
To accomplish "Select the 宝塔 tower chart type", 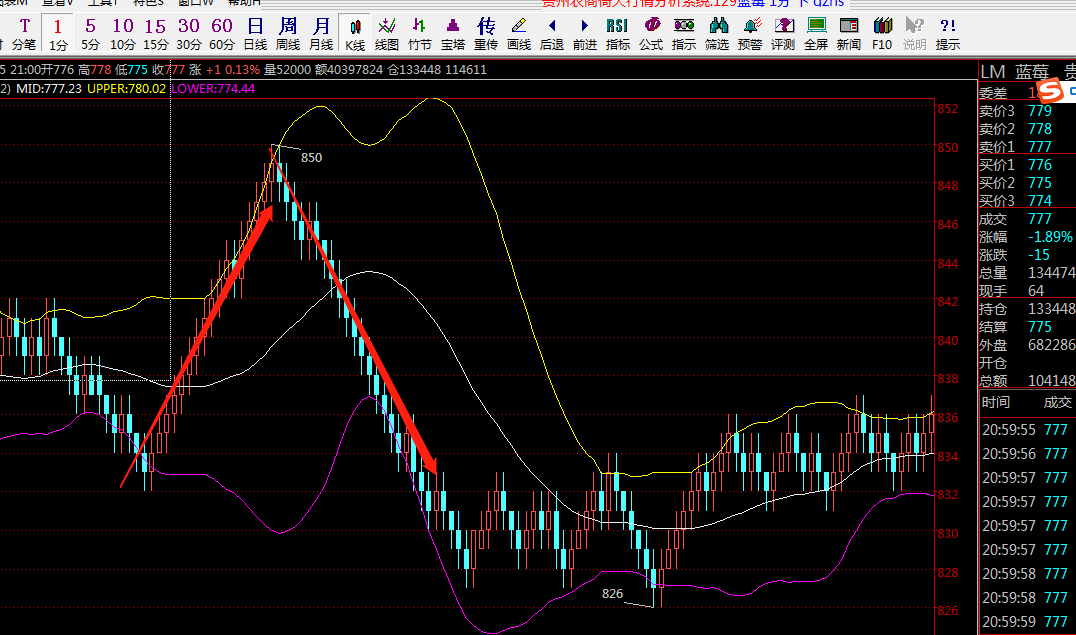I will pyautogui.click(x=452, y=34).
